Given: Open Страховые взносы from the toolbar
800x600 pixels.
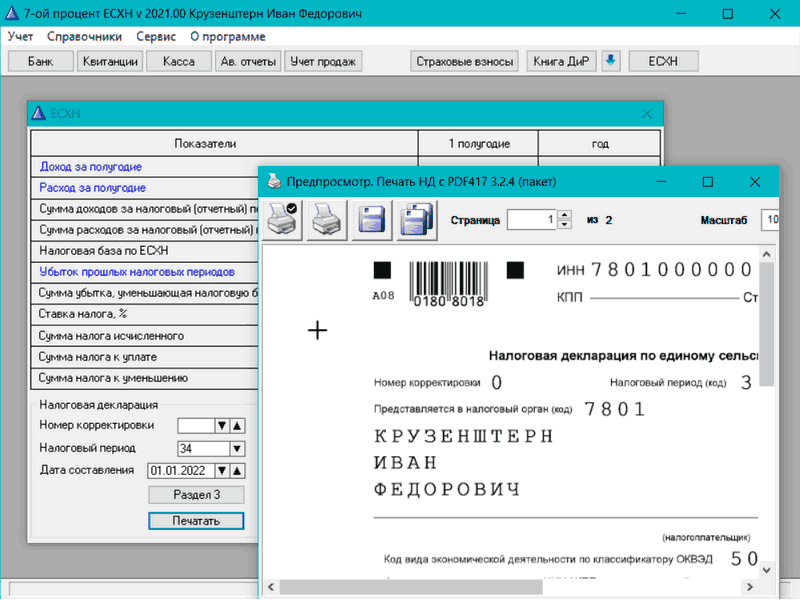Looking at the screenshot, I should pyautogui.click(x=464, y=62).
